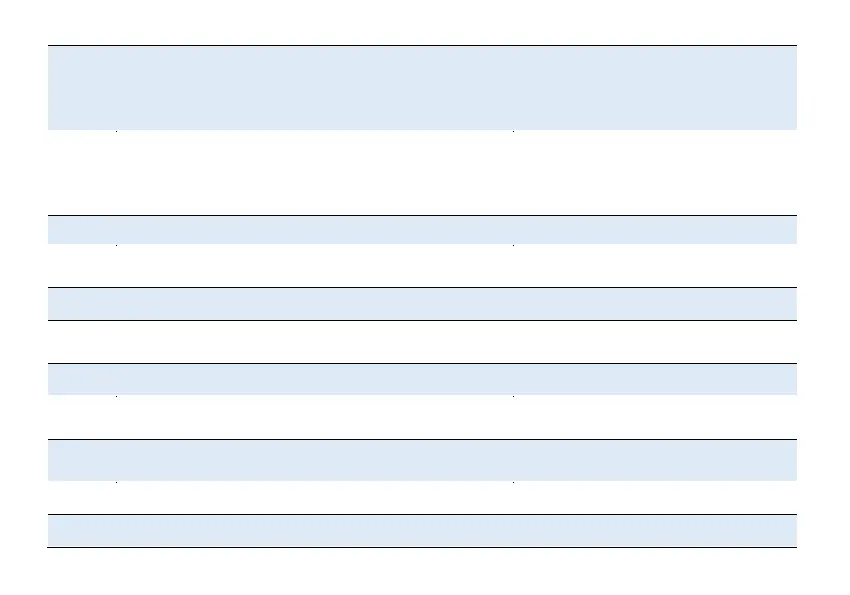This screenshot has height=595, width=850.
Task: Select the fifth row's right column cell
Action: tap(655, 303)
